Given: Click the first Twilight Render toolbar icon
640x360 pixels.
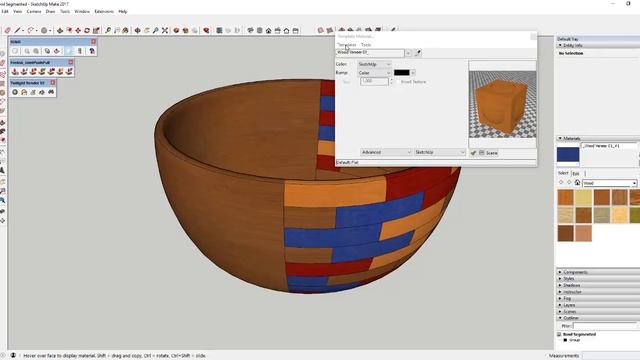Looking at the screenshot, I should (x=15, y=92).
